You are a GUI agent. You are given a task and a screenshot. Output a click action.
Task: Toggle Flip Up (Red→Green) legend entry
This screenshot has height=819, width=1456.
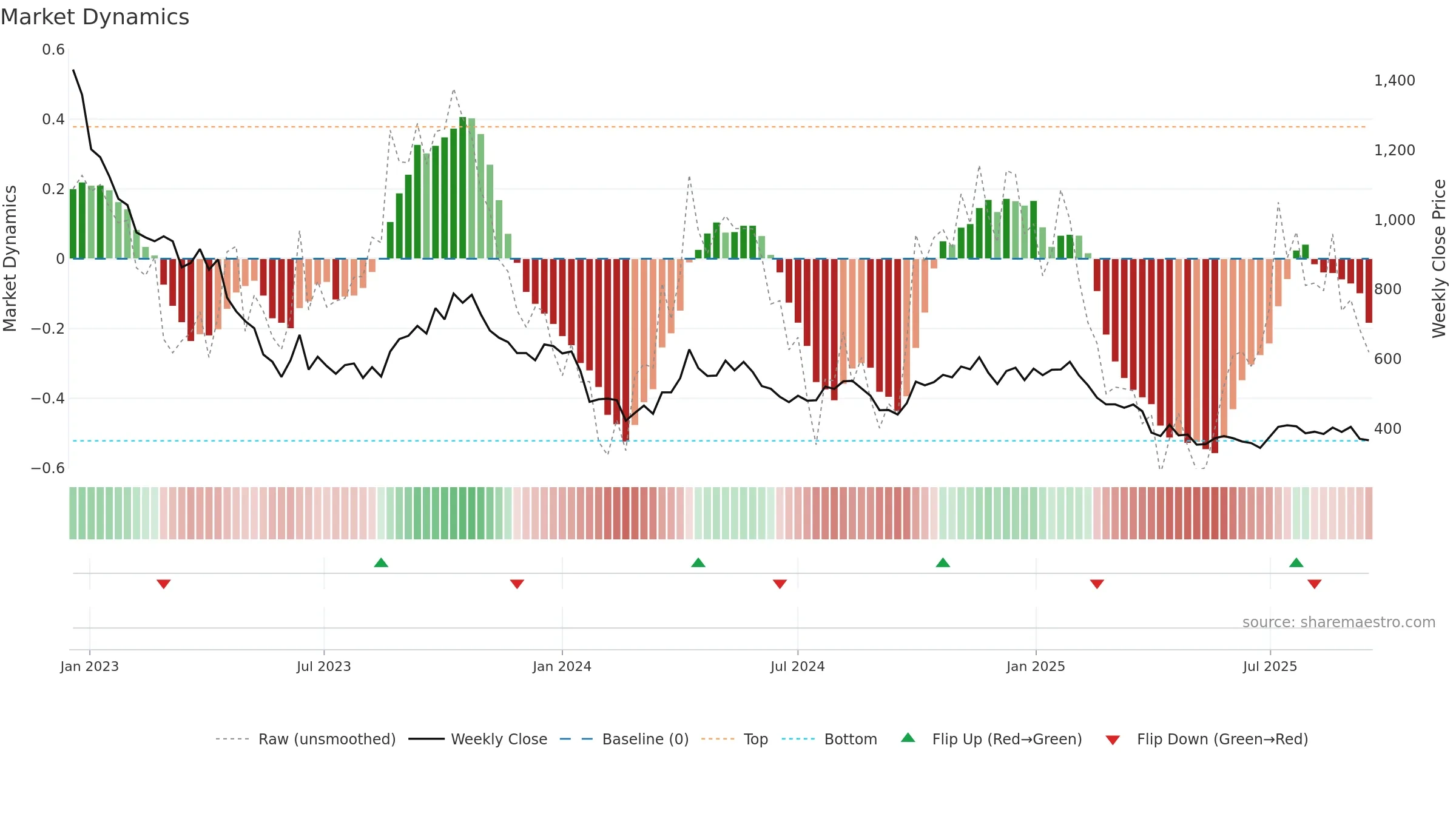click(991, 739)
